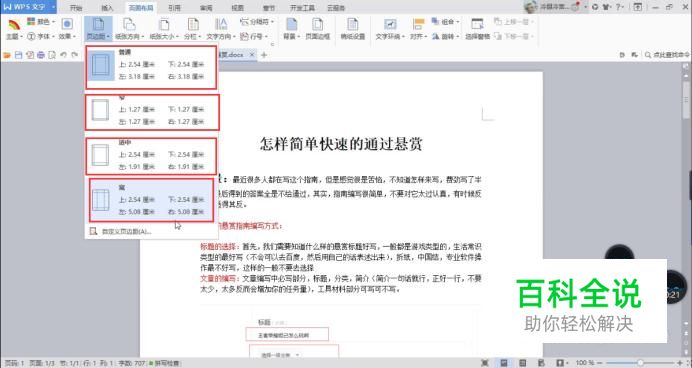Image resolution: width=692 pixels, height=368 pixels.
Task: Switch to the 开始 ribbon tab
Action: (x=76, y=8)
